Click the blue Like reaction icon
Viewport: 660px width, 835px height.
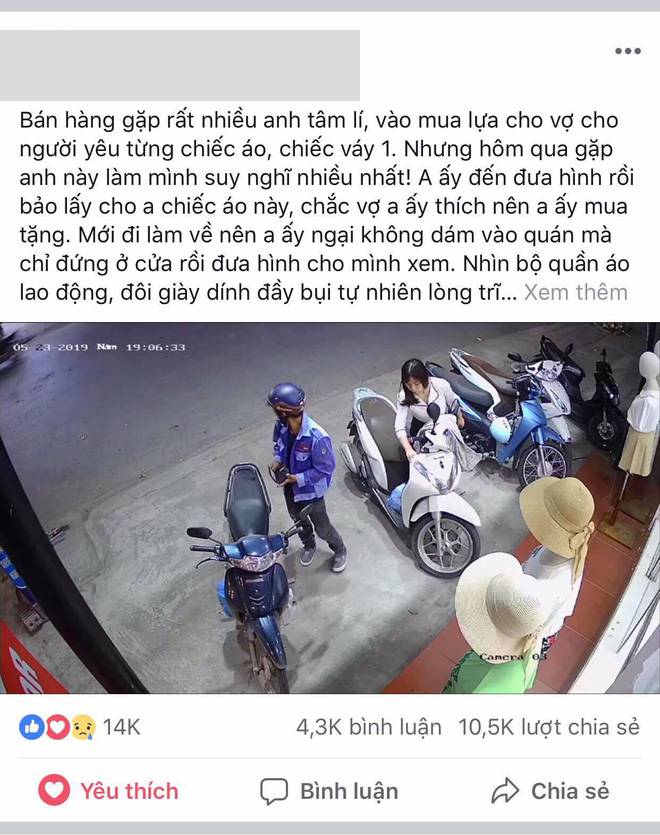click(x=31, y=727)
